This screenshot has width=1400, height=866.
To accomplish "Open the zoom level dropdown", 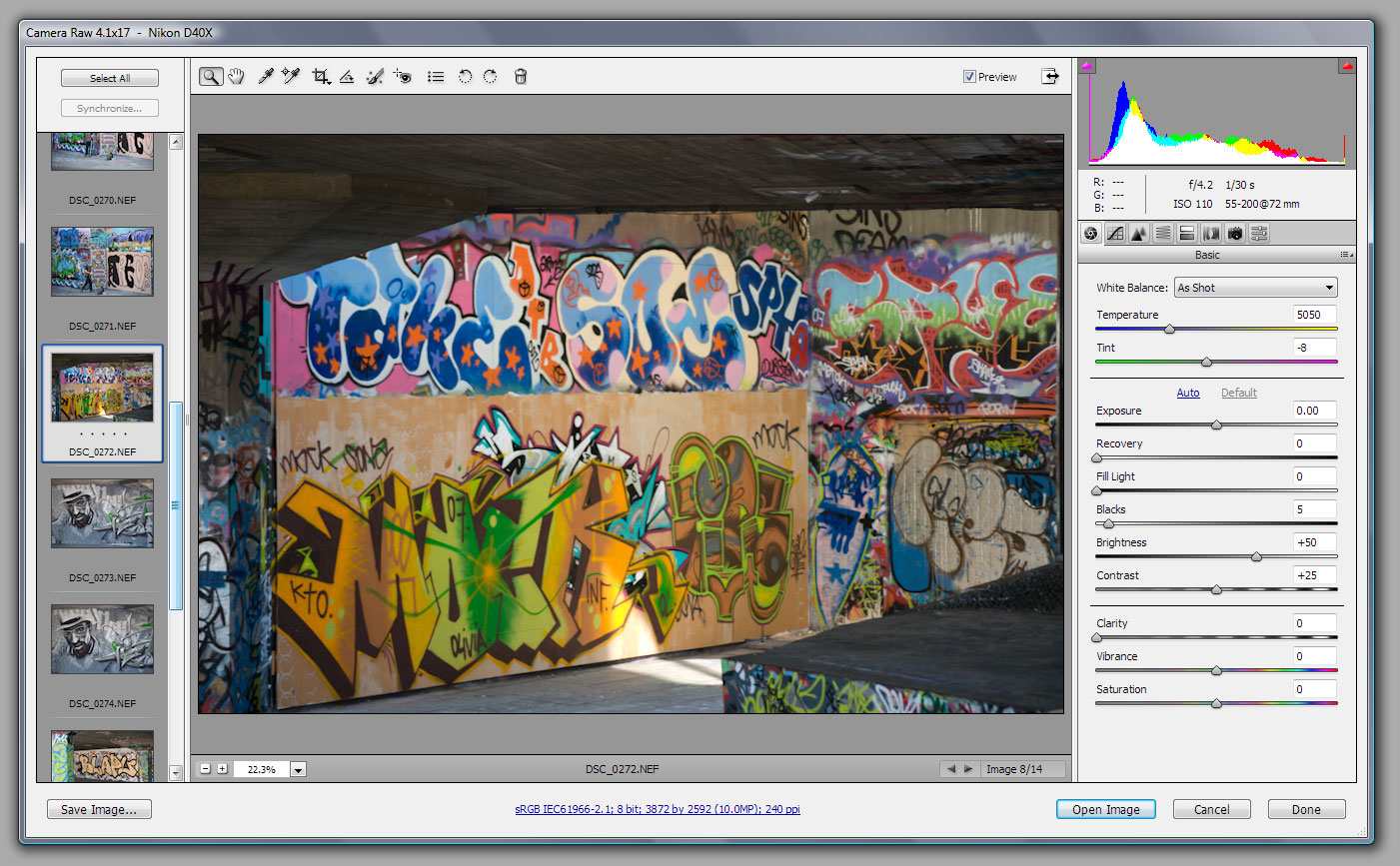I will coord(298,769).
